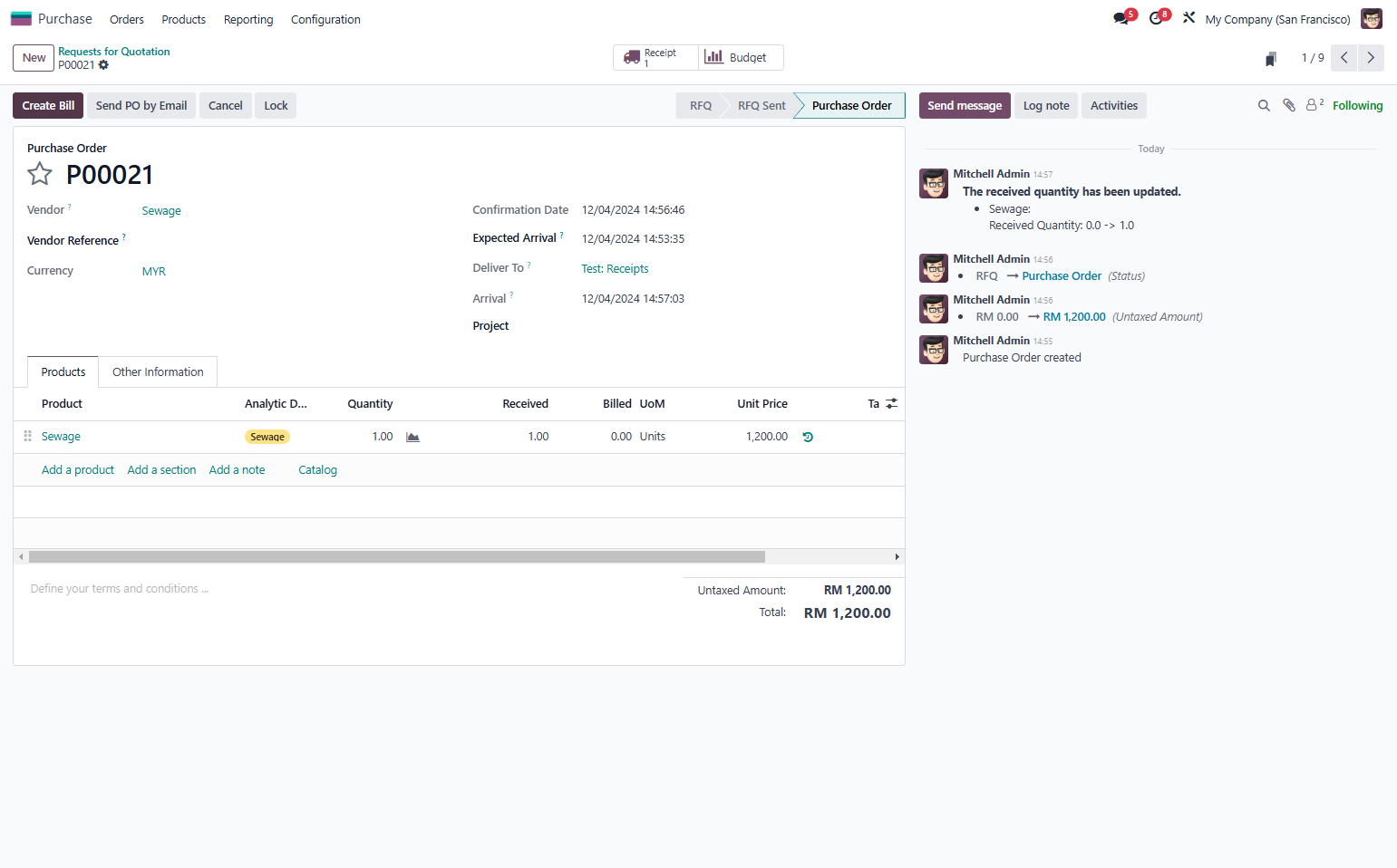This screenshot has width=1397, height=868.
Task: Click the Create Bill button
Action: click(48, 105)
